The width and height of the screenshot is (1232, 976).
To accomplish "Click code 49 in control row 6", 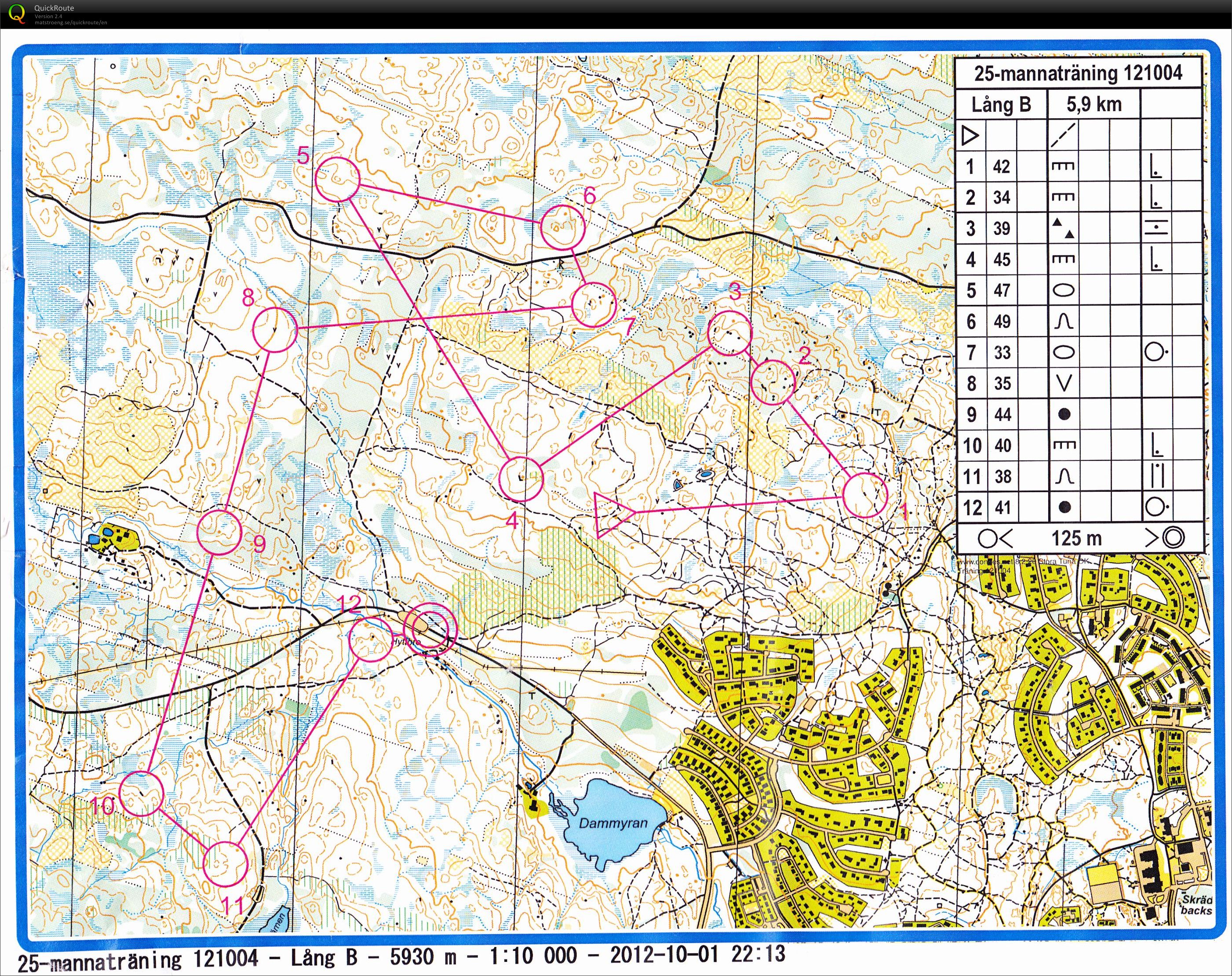I will 1001,321.
